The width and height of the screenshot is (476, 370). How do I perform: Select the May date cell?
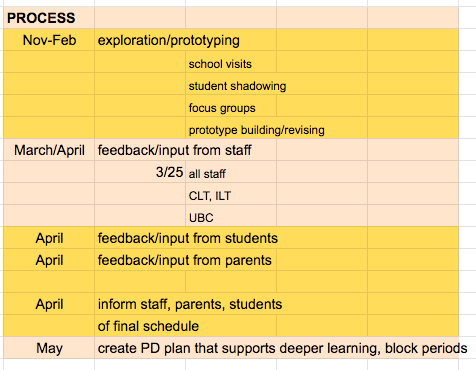(49, 348)
